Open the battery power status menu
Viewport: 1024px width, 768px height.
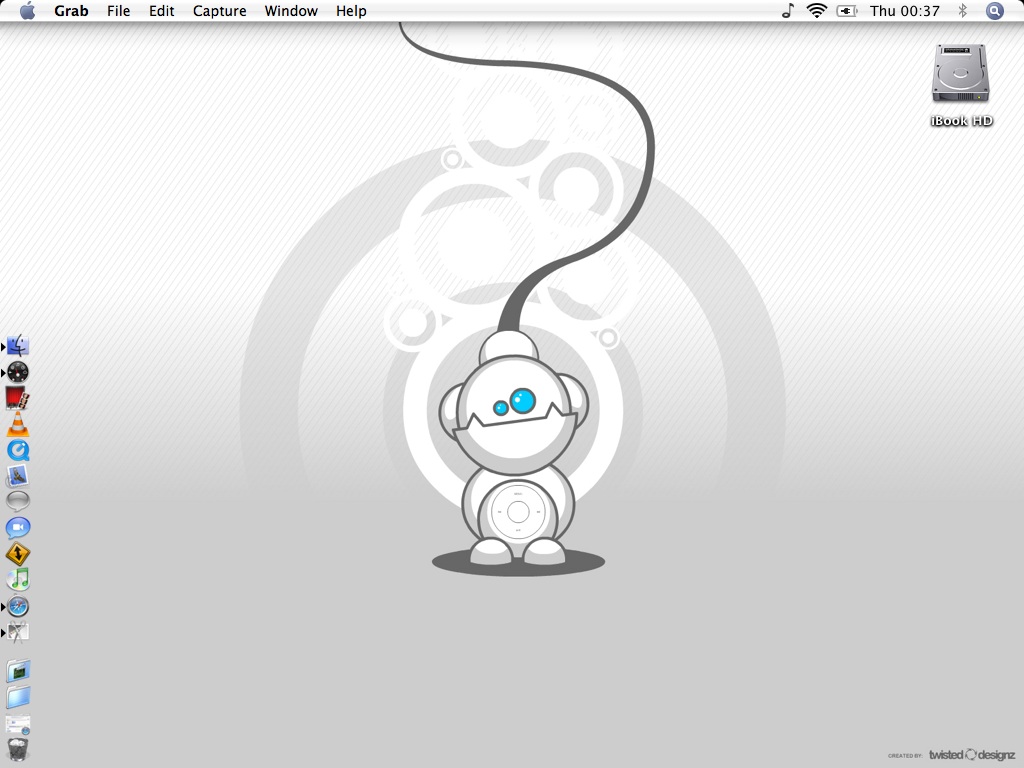click(x=847, y=10)
